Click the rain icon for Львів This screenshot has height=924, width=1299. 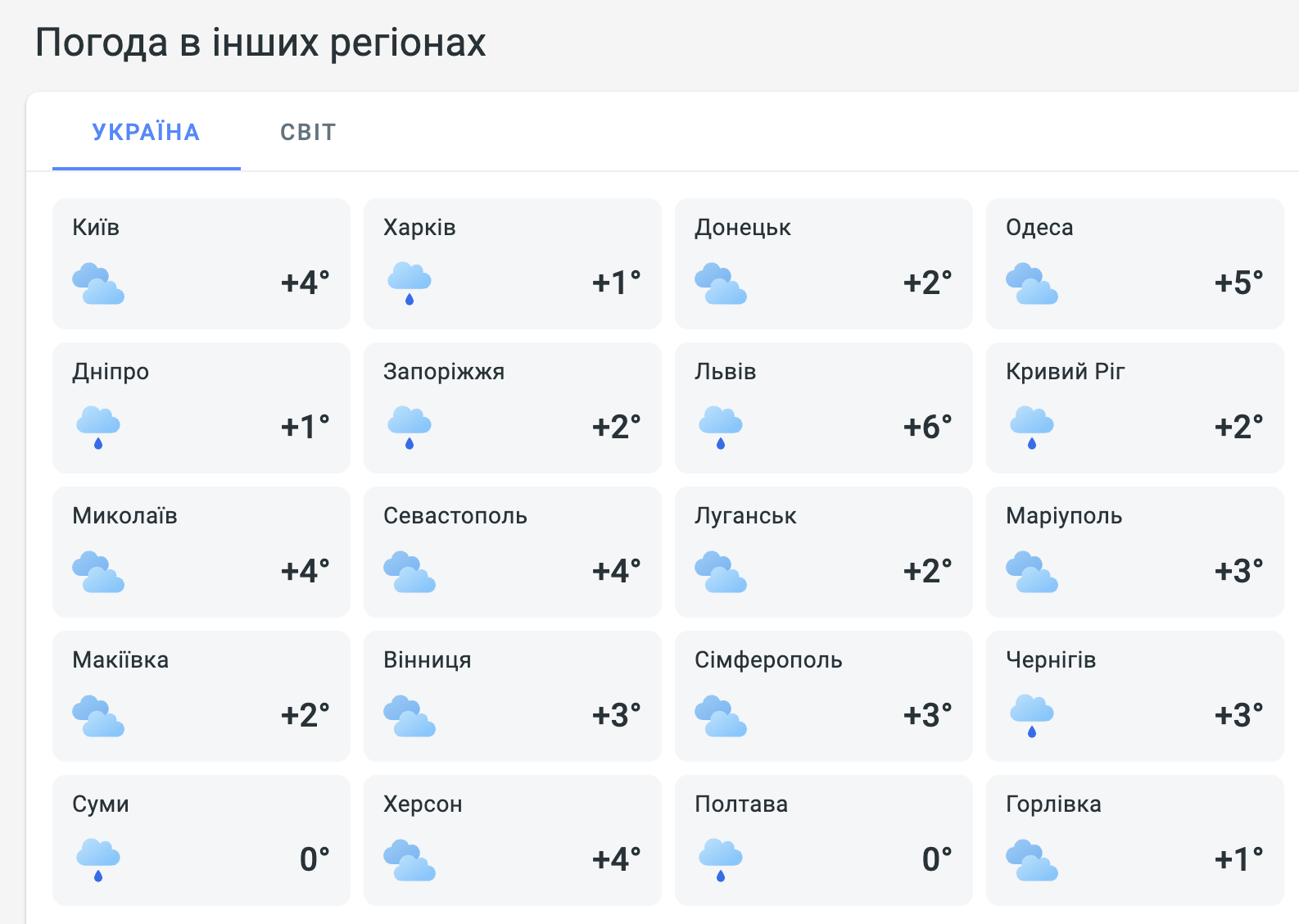click(x=721, y=428)
